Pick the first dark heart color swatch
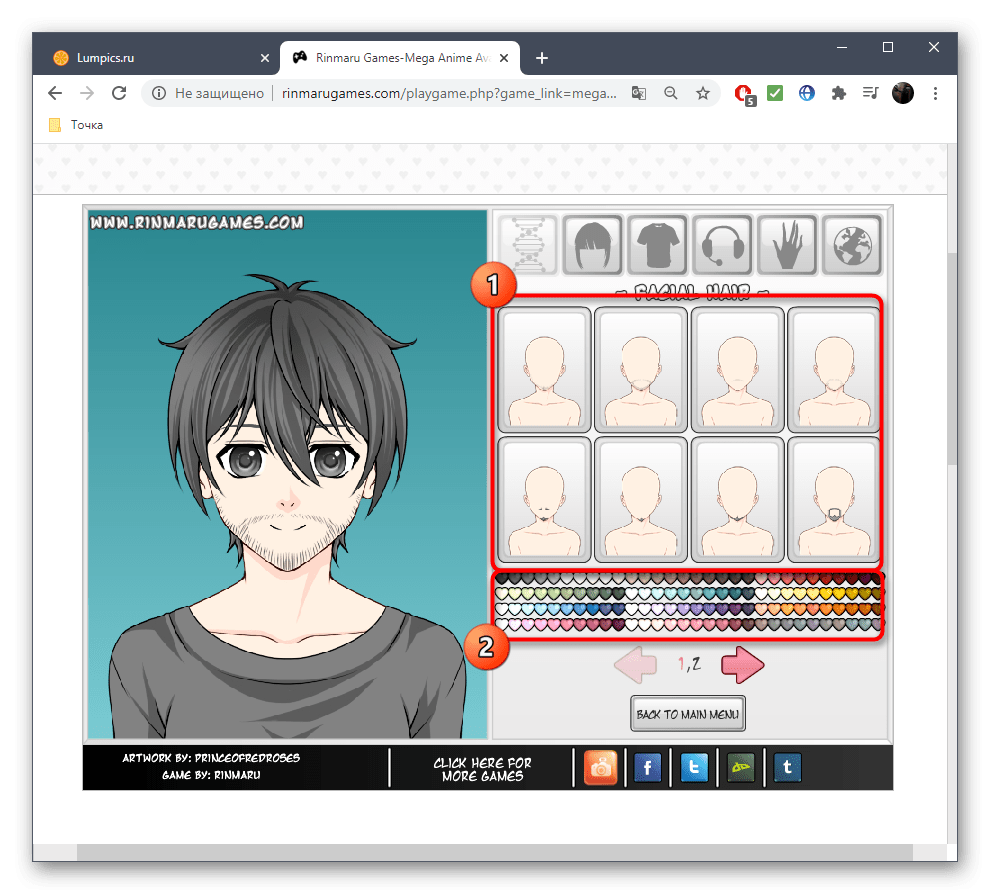The image size is (990, 894). 502,579
